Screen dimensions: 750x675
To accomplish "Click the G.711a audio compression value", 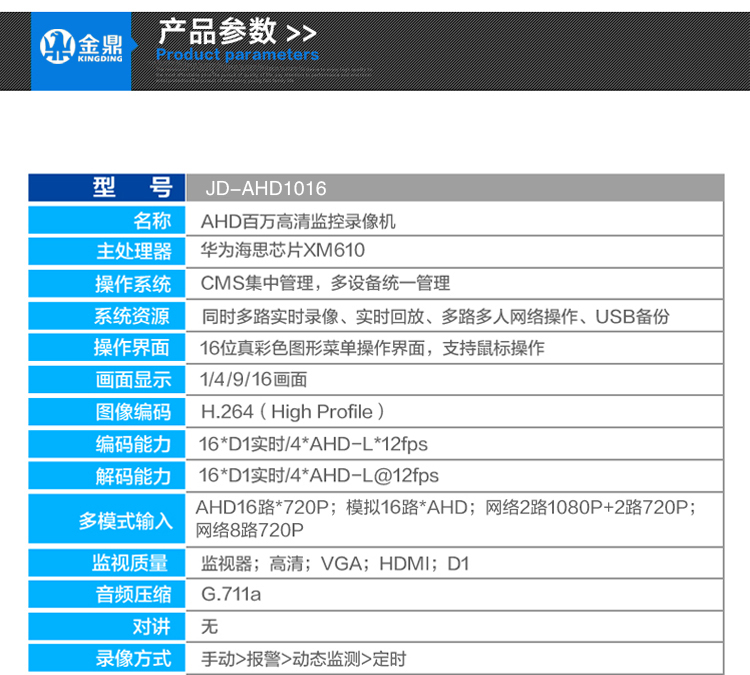I will [231, 595].
